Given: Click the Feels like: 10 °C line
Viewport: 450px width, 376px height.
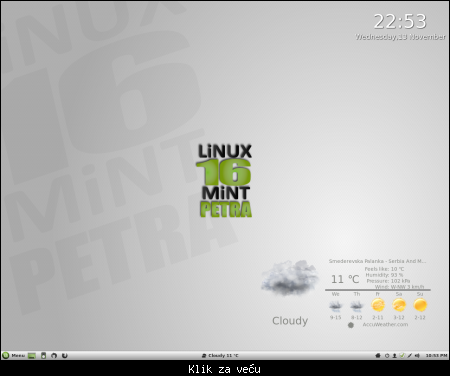Looking at the screenshot, I should tap(384, 269).
